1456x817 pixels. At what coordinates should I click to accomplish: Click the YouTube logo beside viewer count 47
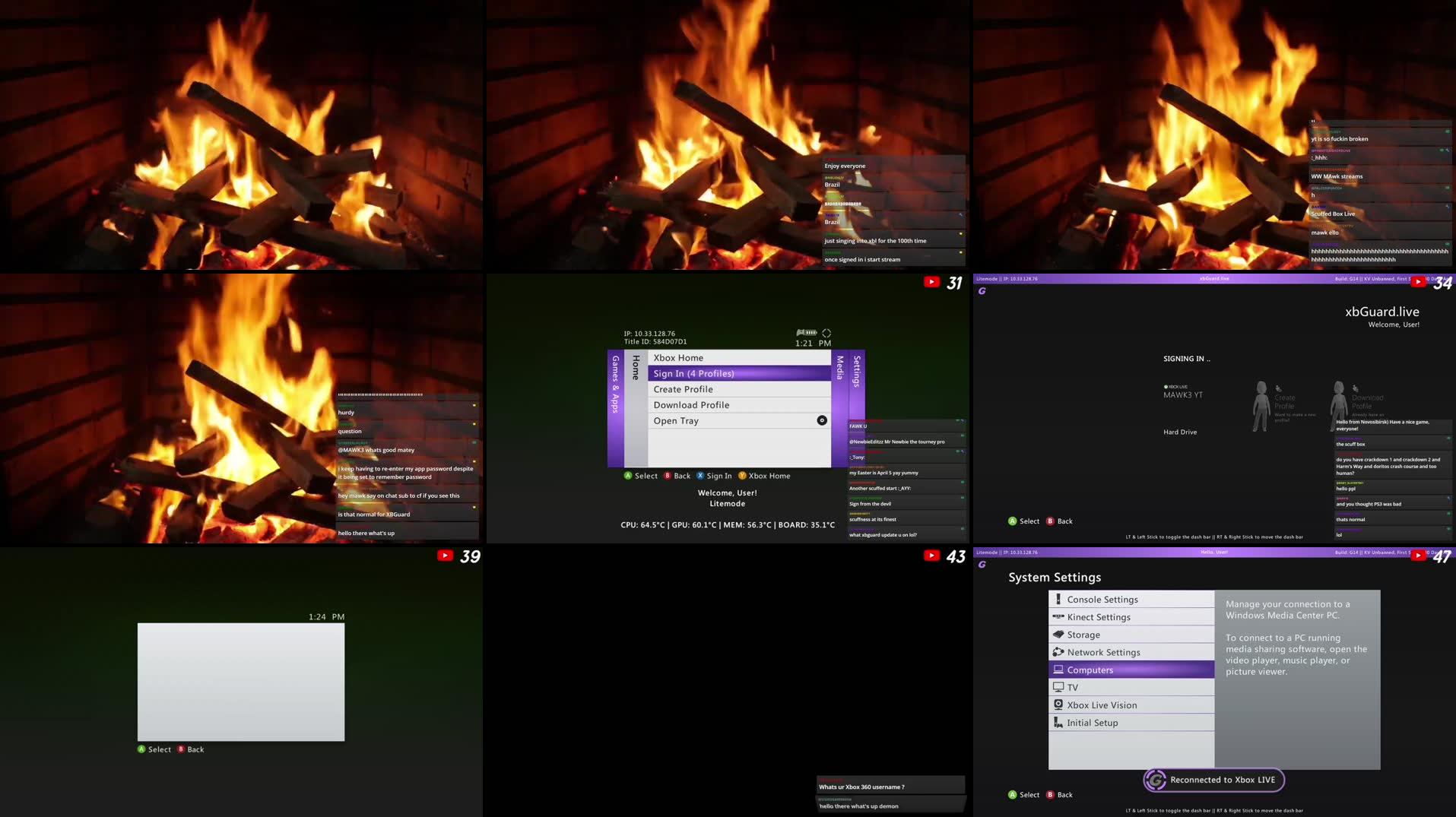pyautogui.click(x=1419, y=556)
